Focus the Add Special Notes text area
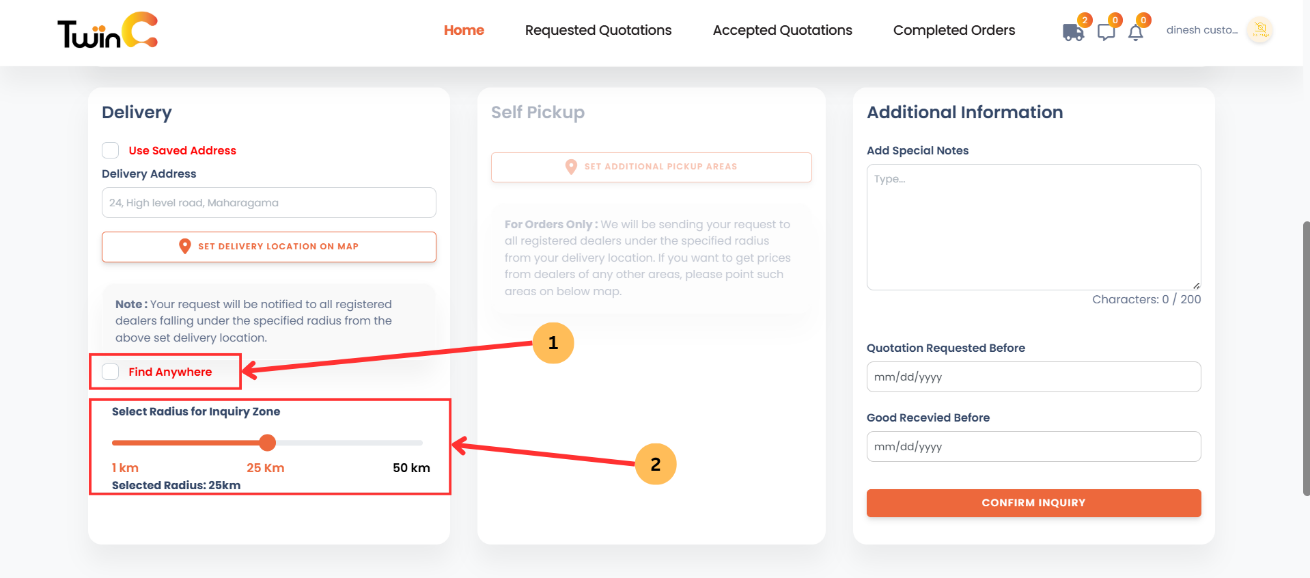1310x578 pixels. [x=1033, y=227]
